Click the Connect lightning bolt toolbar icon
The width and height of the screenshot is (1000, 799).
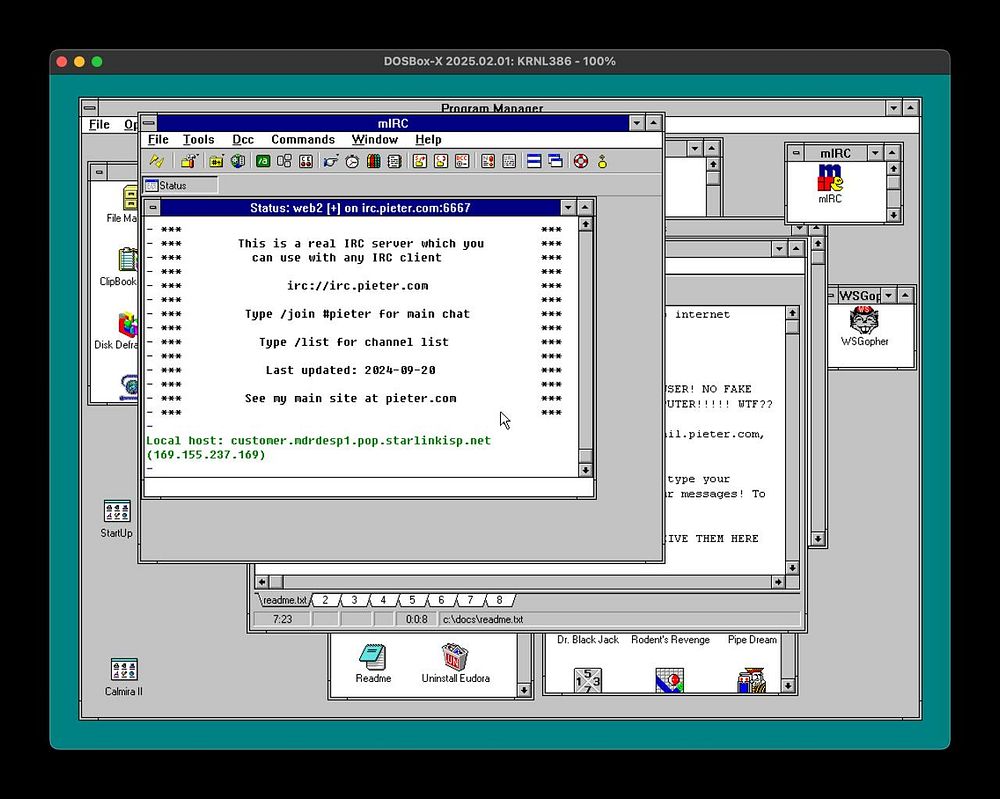(x=156, y=161)
